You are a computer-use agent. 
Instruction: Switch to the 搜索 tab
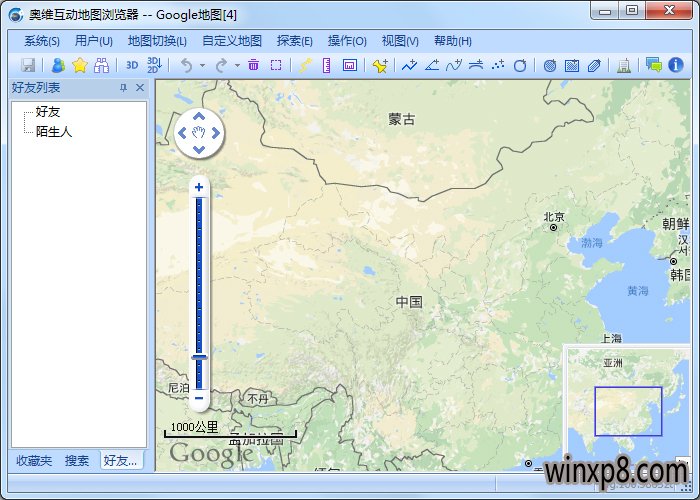click(77, 460)
